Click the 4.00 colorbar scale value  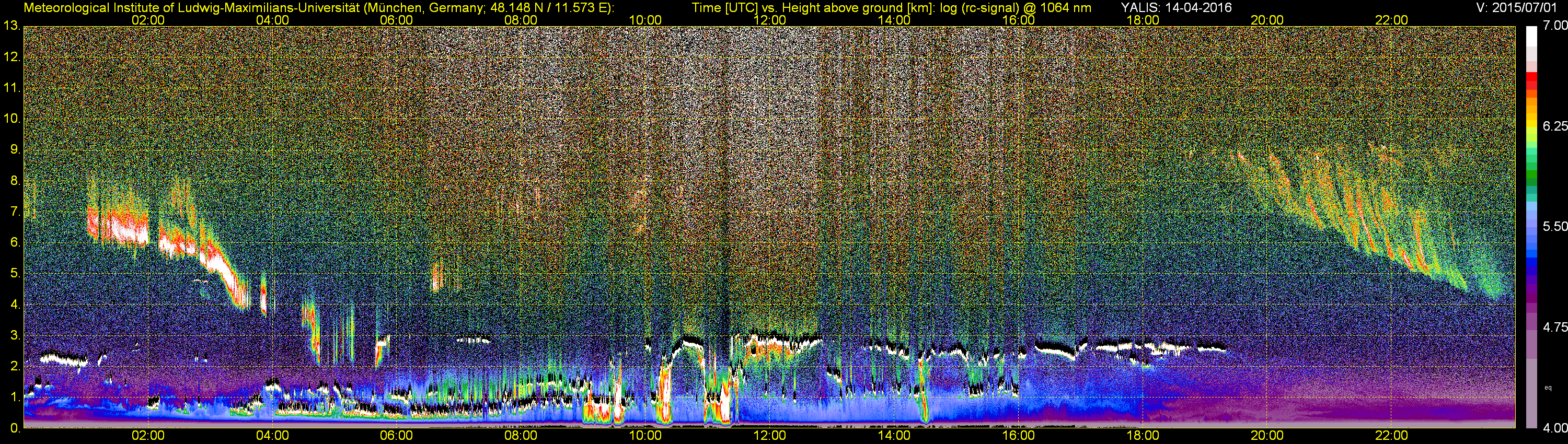pyautogui.click(x=1555, y=428)
